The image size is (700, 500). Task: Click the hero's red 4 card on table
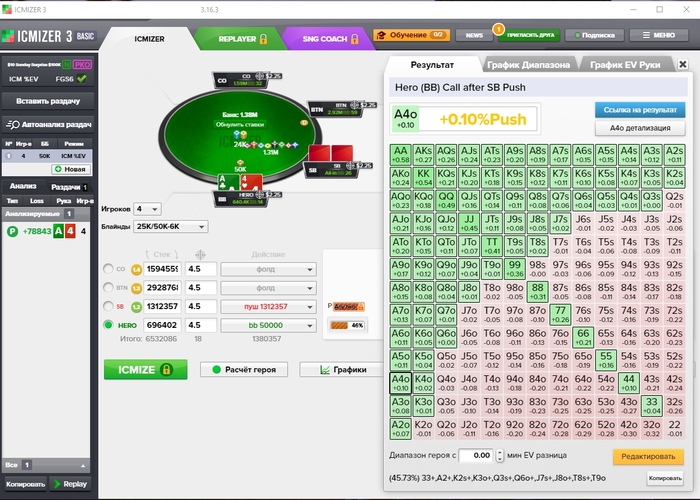tap(251, 183)
